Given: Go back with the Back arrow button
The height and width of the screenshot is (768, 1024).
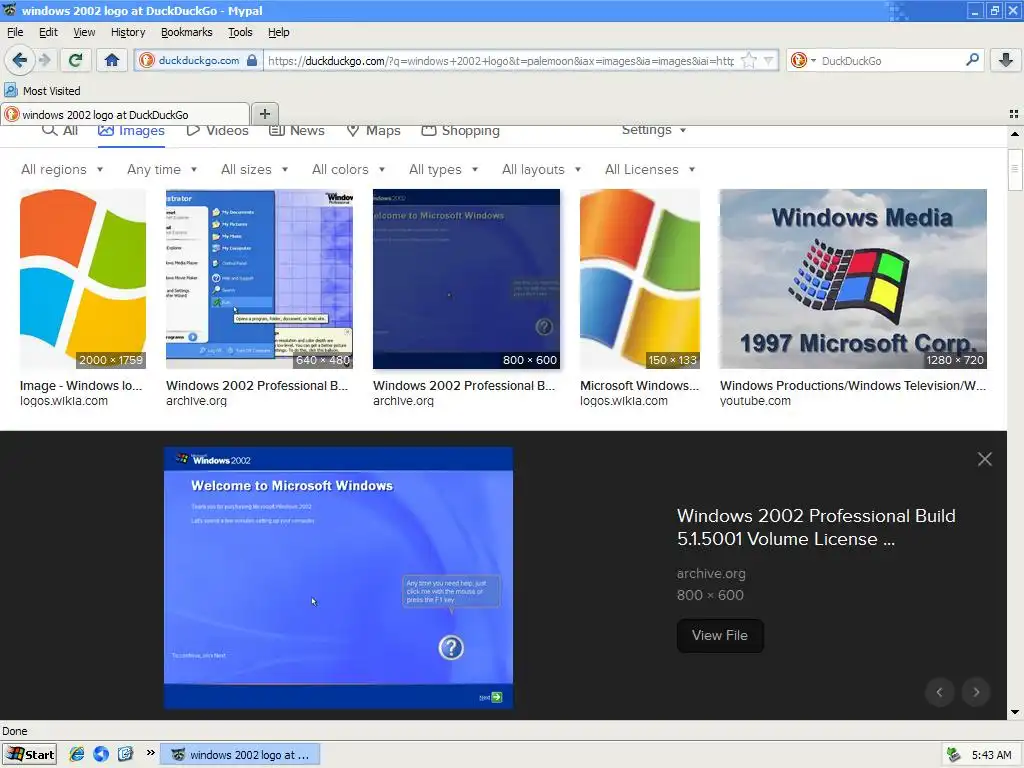Looking at the screenshot, I should pyautogui.click(x=20, y=60).
